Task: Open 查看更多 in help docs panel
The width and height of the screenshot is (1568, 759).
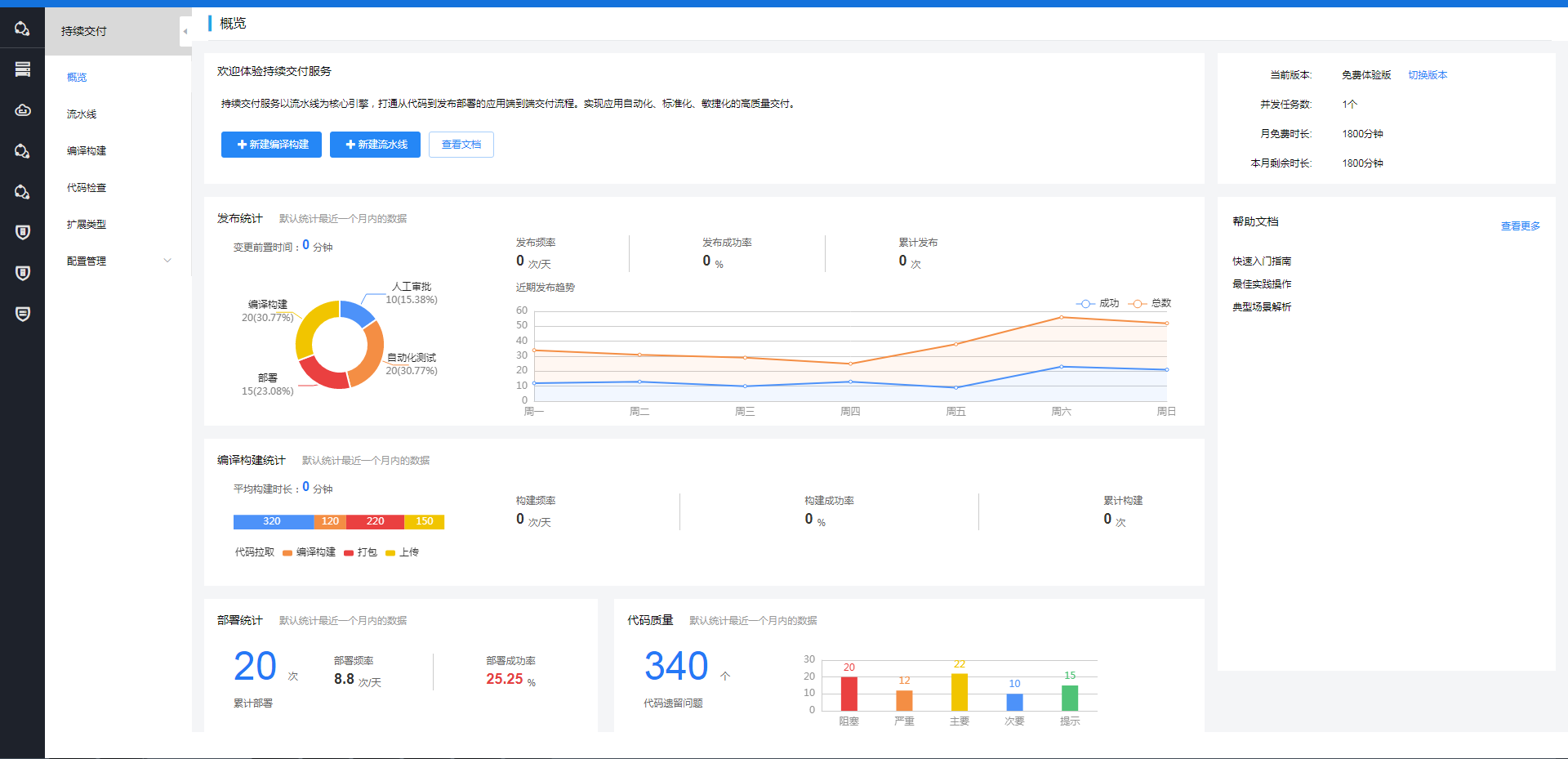Action: pos(1520,226)
